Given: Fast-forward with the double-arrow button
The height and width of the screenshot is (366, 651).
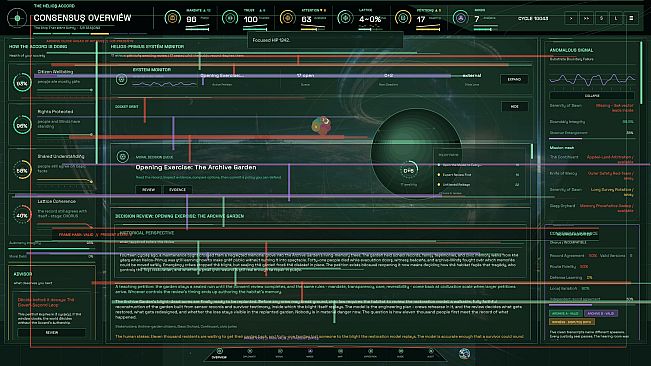Looking at the screenshot, I should [586, 18].
